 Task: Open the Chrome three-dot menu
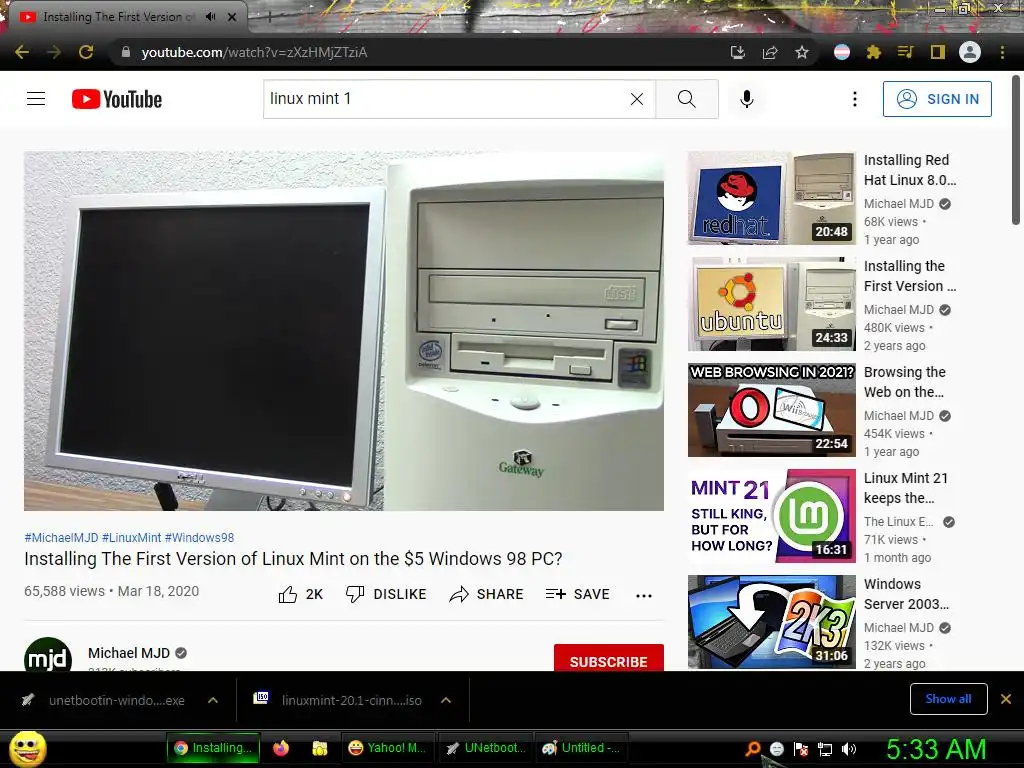click(x=1002, y=52)
